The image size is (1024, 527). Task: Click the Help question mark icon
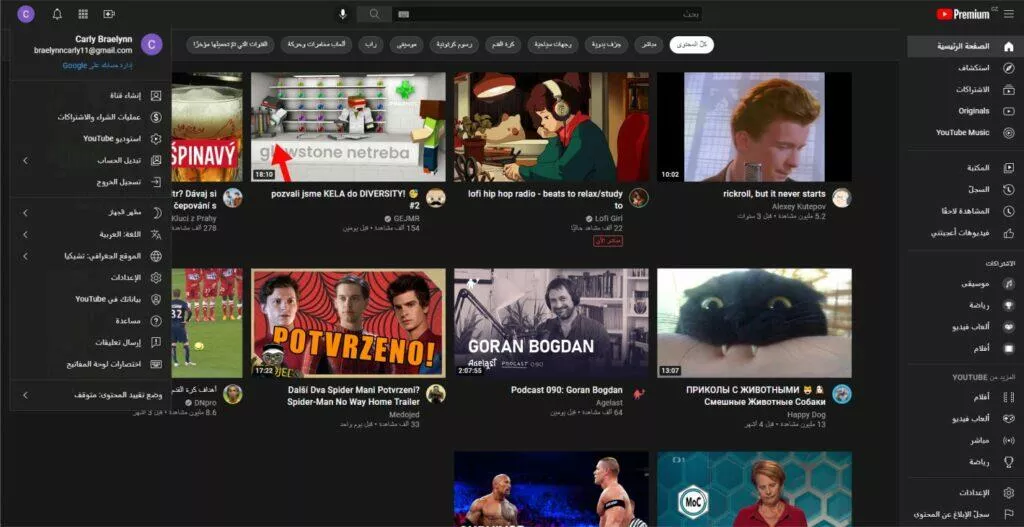pyautogui.click(x=155, y=321)
